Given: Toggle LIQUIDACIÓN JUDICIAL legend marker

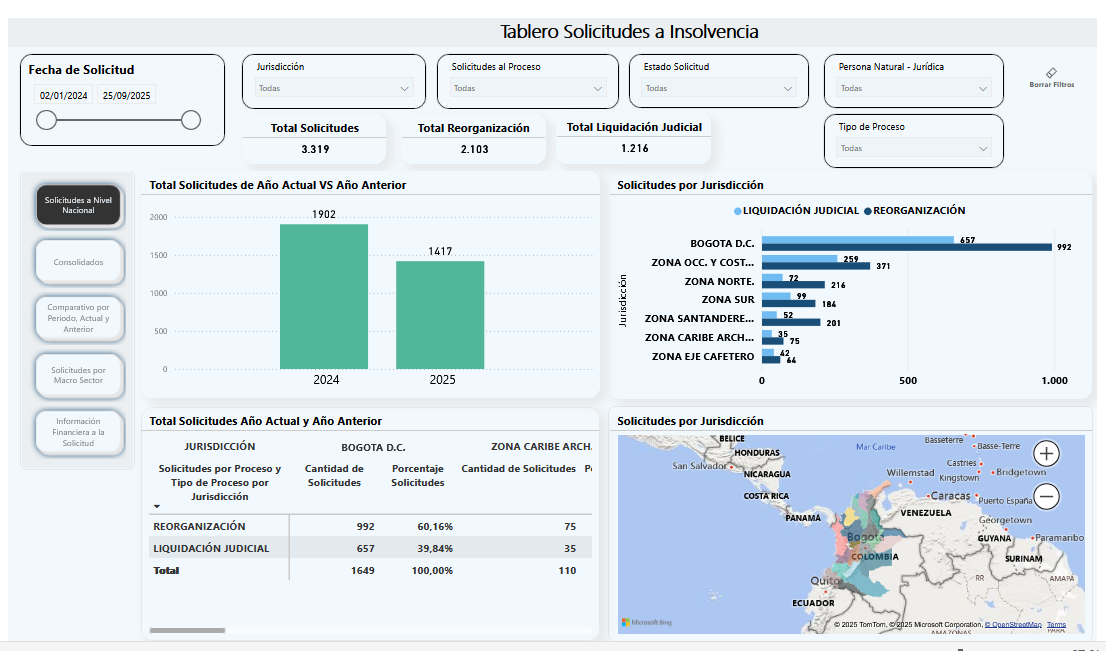Looking at the screenshot, I should click(x=738, y=211).
